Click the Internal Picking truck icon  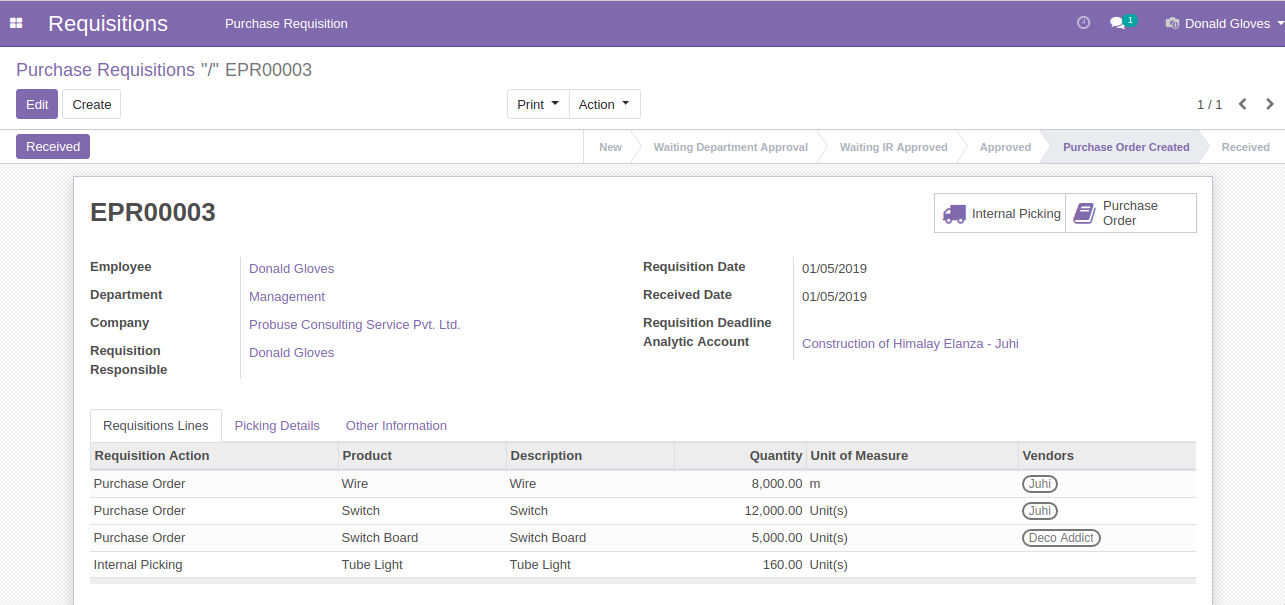955,214
